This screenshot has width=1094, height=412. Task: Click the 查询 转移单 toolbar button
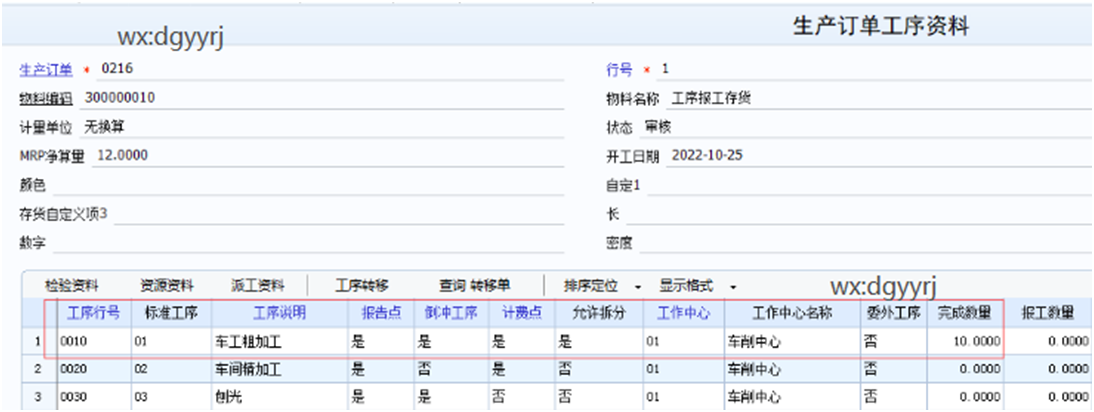[x=474, y=286]
